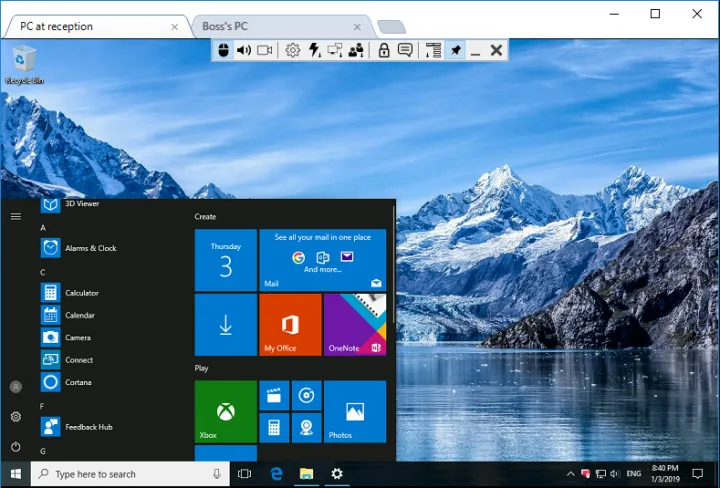Screen dimensions: 720x488
Task: Toggle mouse control in the remote toolbar
Action: [x=224, y=50]
